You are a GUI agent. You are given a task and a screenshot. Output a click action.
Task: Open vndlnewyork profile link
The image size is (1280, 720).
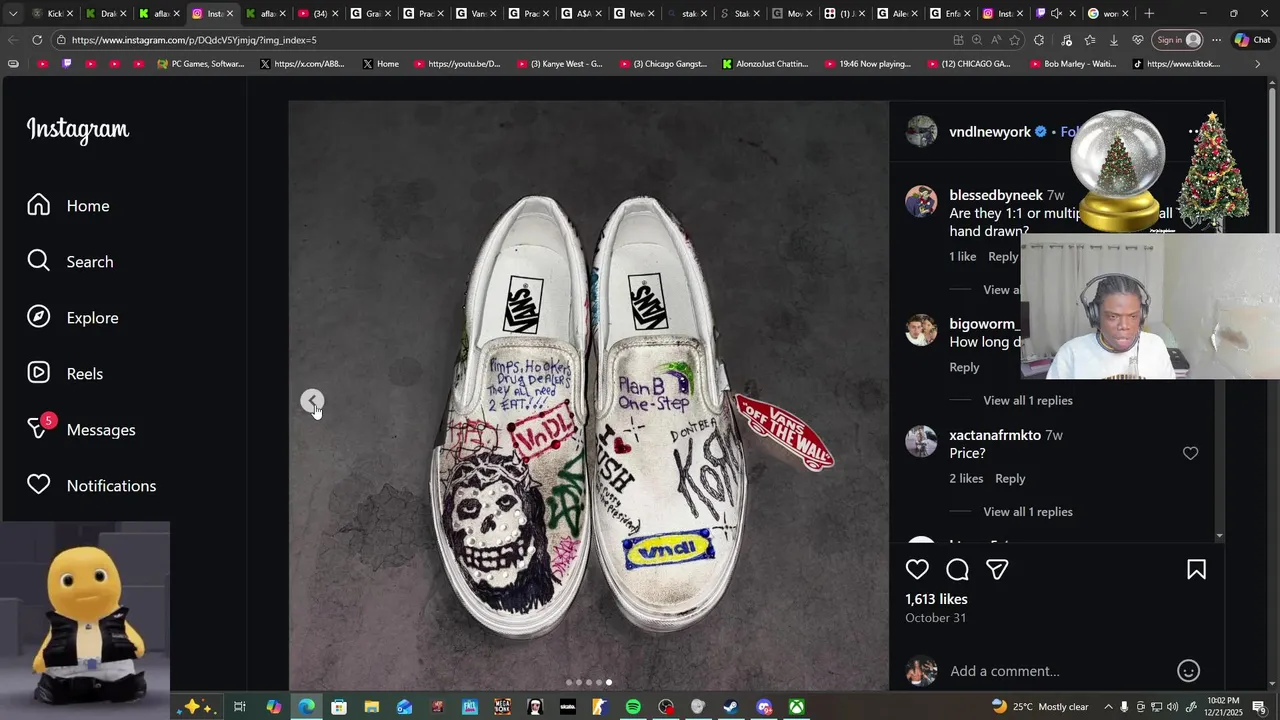point(989,132)
